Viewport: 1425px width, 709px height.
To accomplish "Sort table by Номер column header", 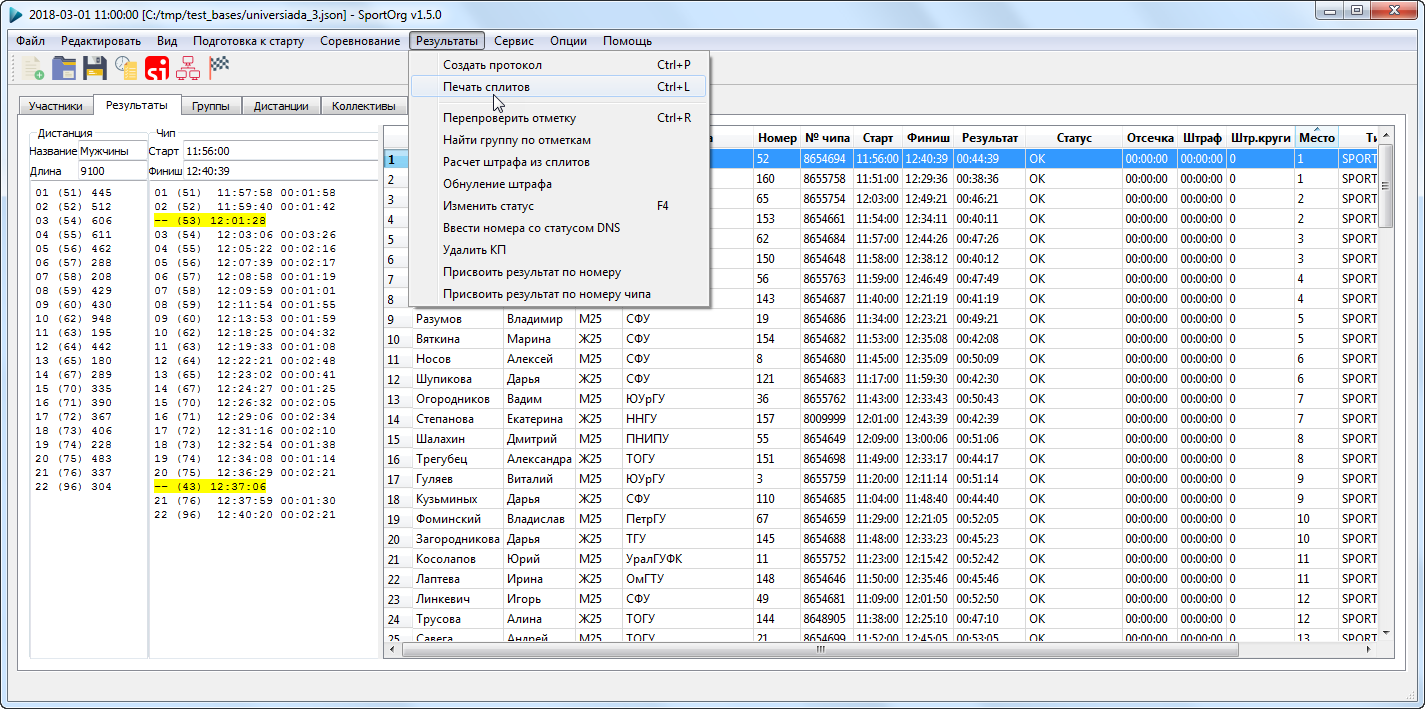I will (x=777, y=138).
